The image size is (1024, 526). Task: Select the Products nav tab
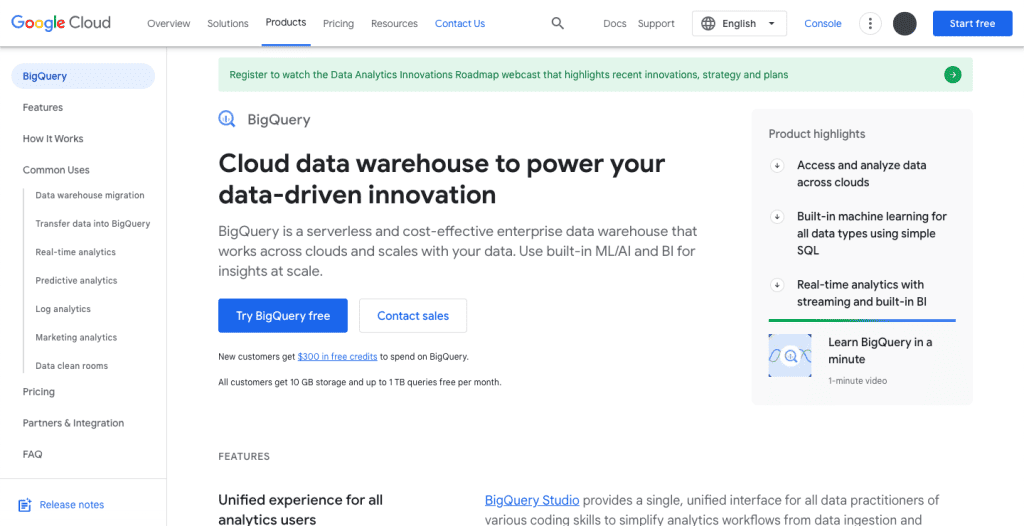286,22
